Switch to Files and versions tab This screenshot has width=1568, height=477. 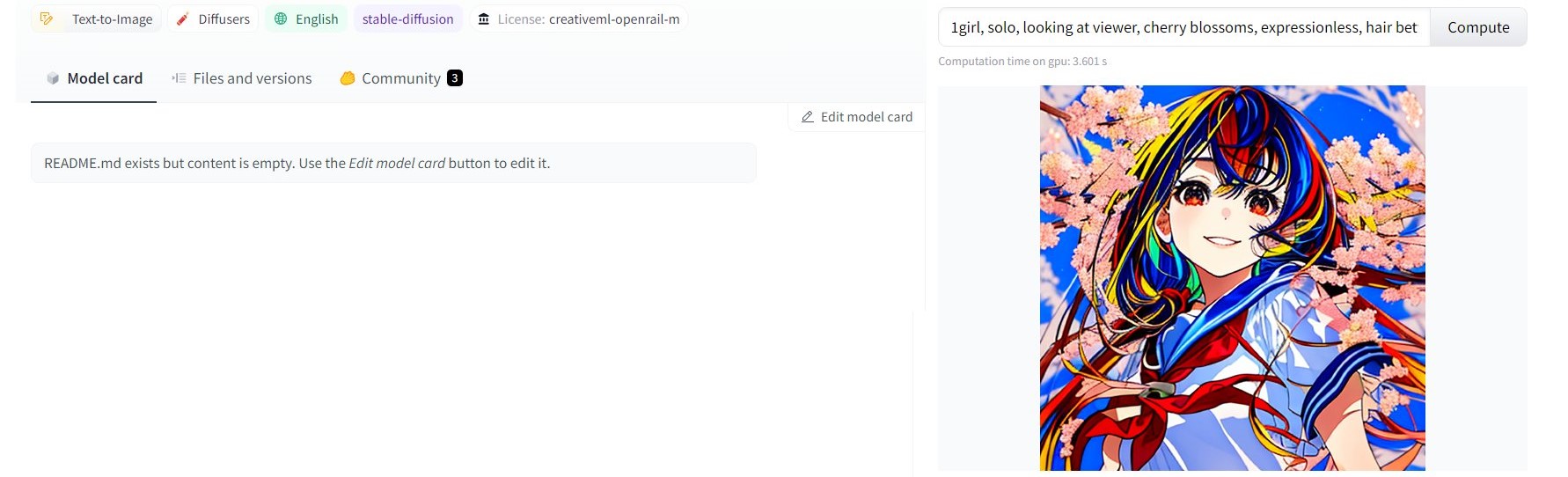pos(242,78)
